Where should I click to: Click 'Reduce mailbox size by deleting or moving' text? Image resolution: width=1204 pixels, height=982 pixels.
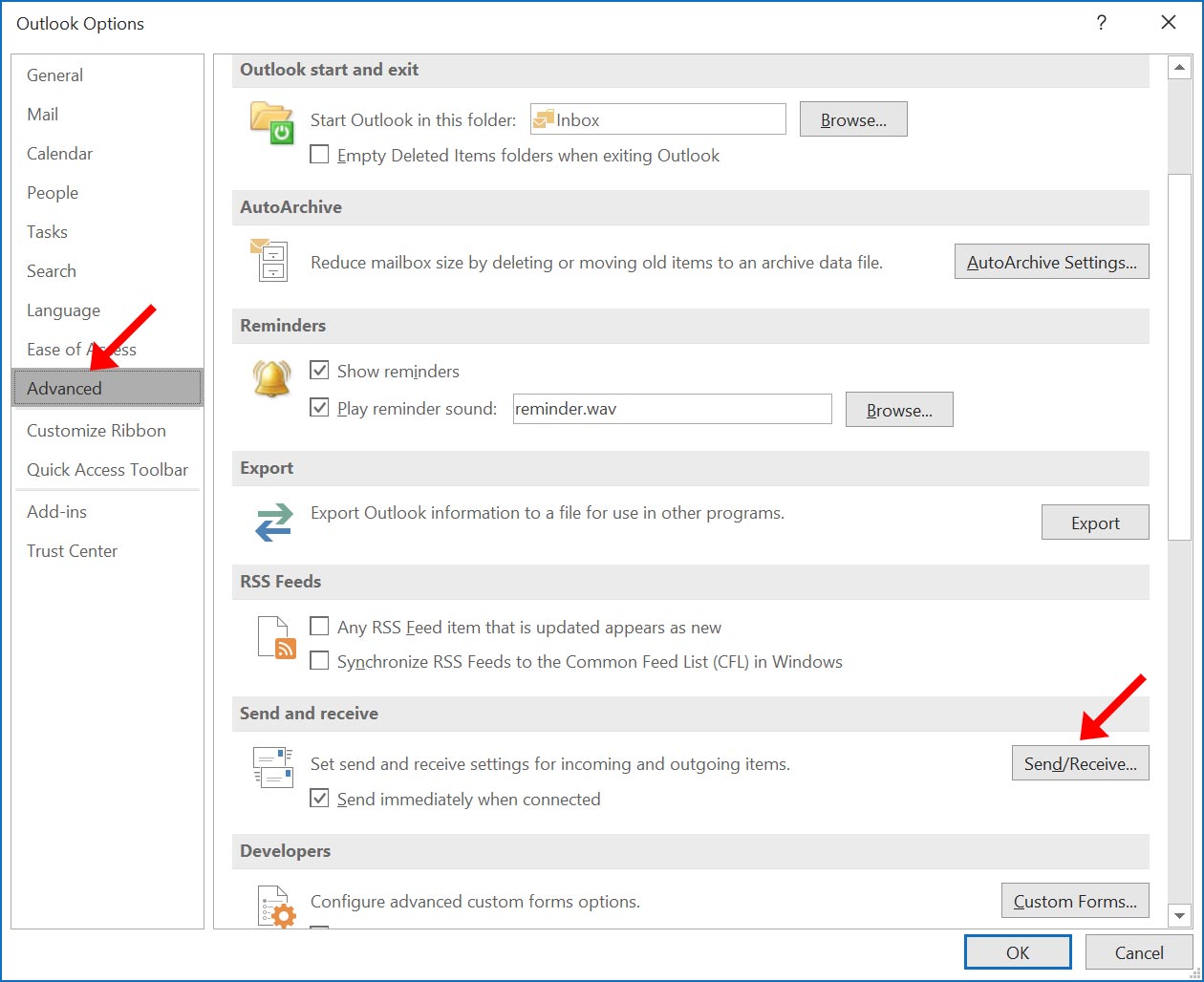[x=596, y=262]
